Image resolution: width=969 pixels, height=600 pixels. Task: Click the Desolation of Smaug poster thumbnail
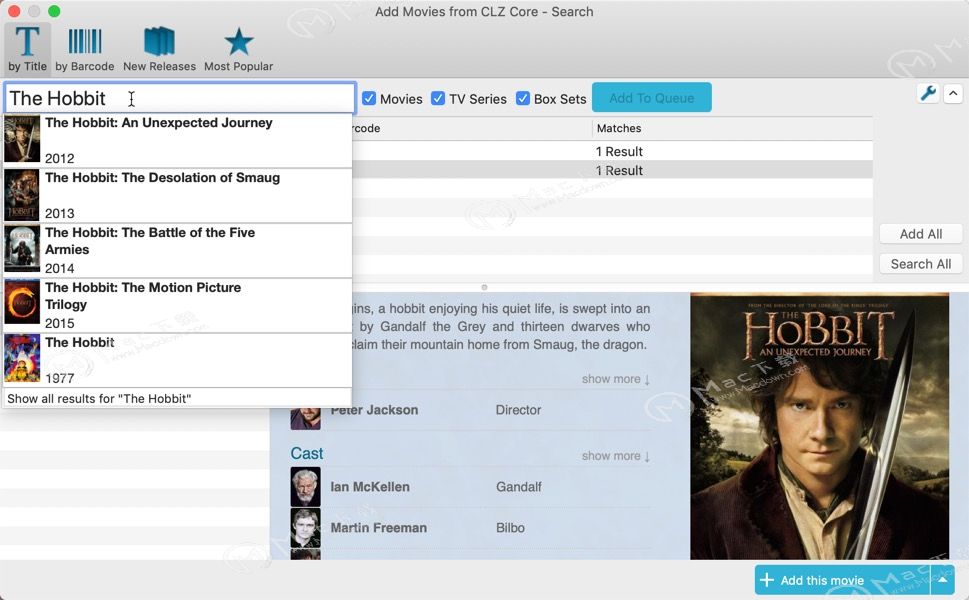[x=22, y=195]
